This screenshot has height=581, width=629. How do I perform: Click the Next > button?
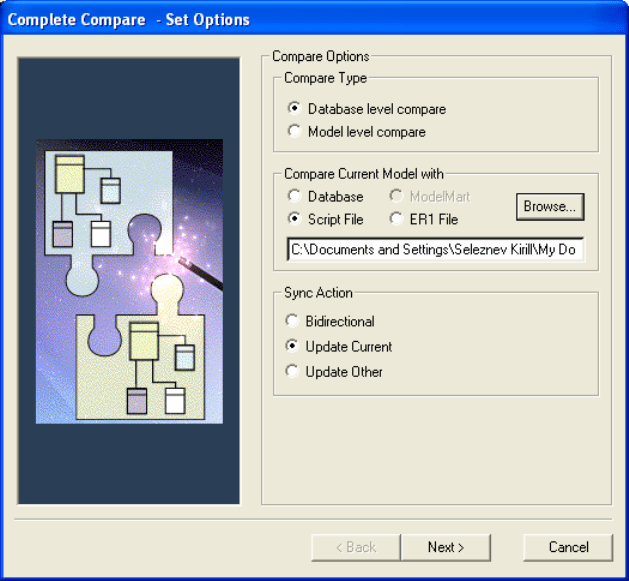[x=445, y=547]
